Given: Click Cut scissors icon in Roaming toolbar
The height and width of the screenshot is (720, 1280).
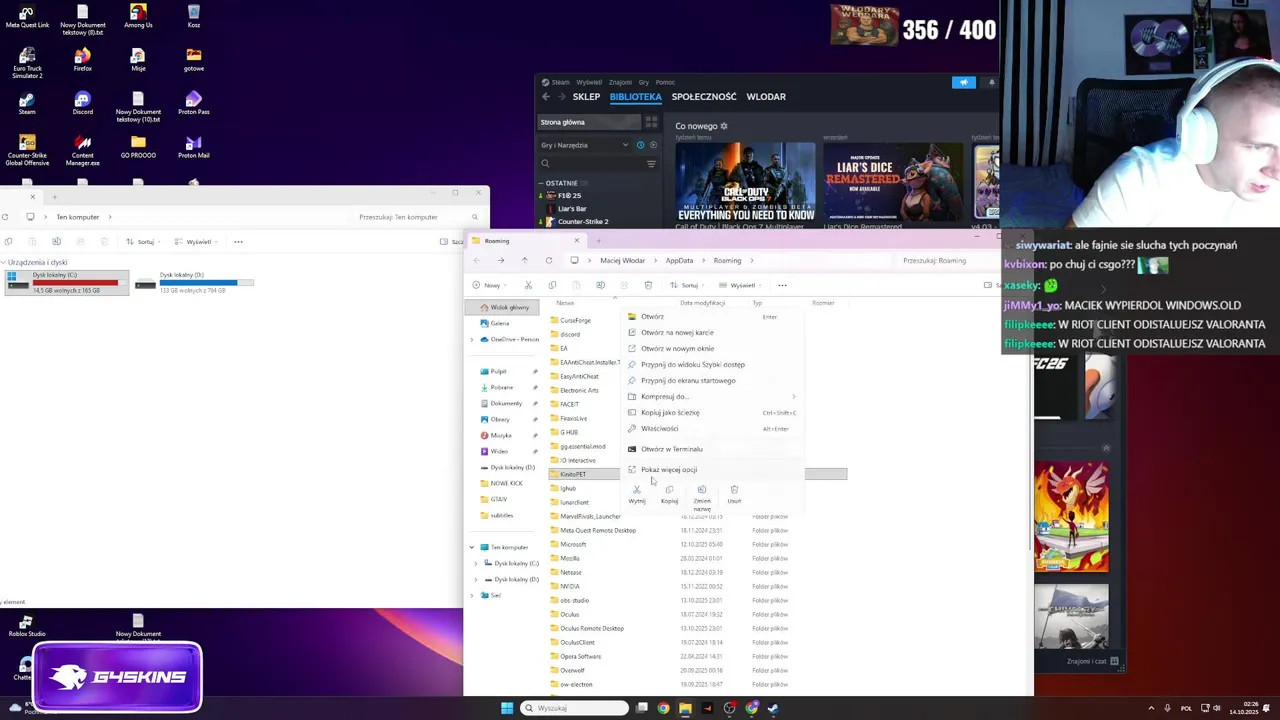Looking at the screenshot, I should (528, 286).
